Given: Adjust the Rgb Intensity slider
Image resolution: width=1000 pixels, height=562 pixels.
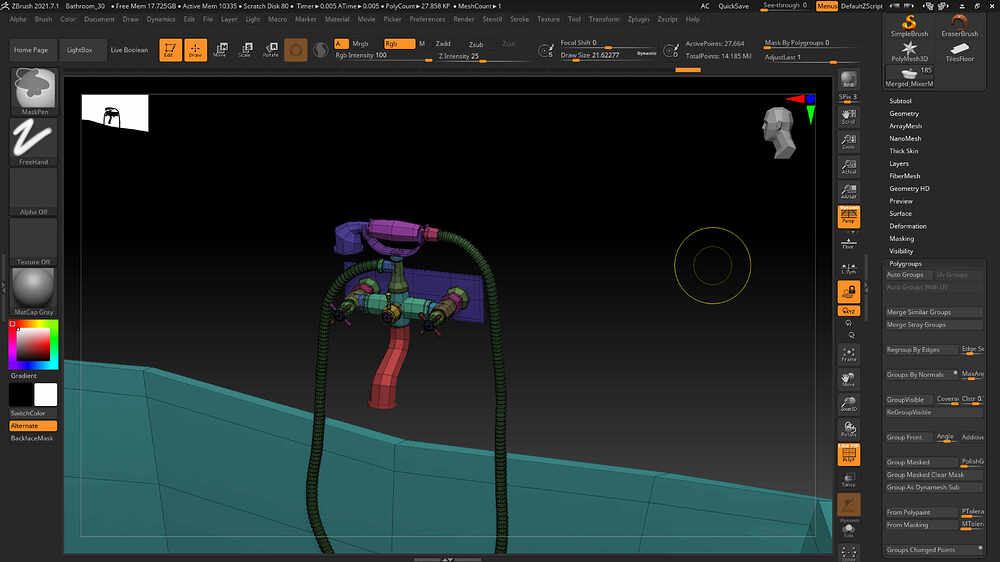Looking at the screenshot, I should [383, 56].
